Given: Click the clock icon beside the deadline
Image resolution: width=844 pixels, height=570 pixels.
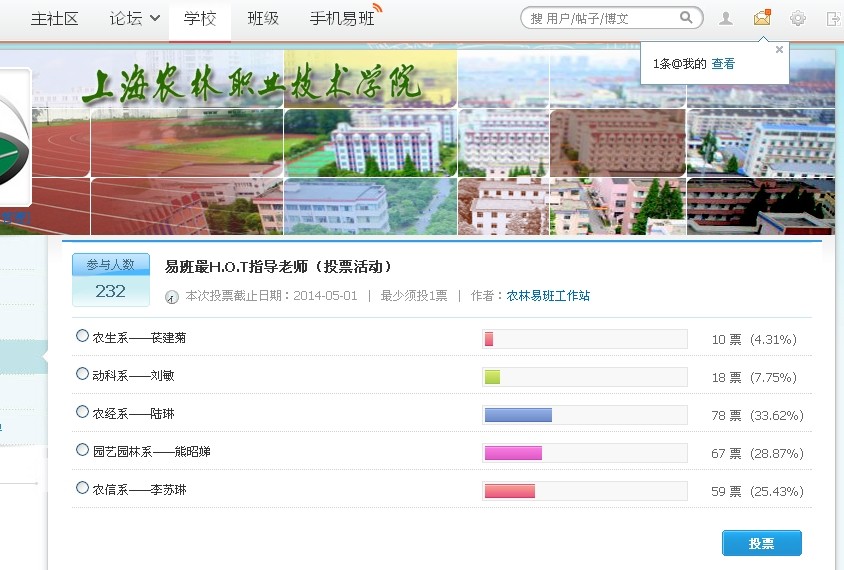Looking at the screenshot, I should click(171, 296).
